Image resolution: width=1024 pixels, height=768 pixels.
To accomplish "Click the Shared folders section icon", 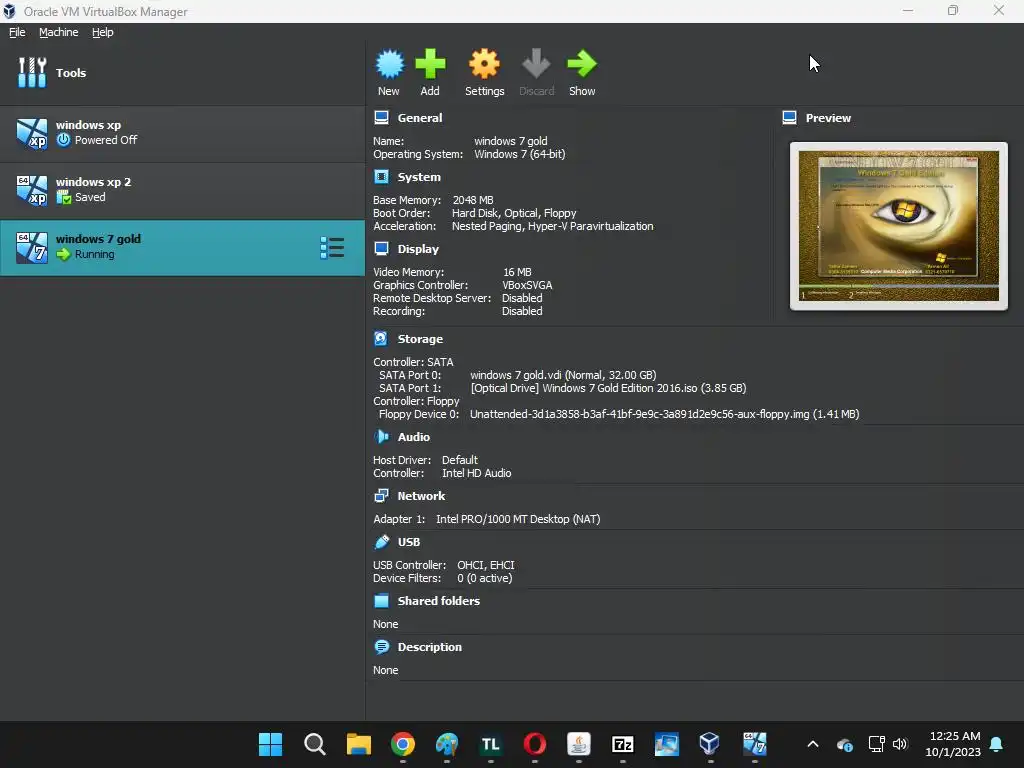I will [x=381, y=601].
